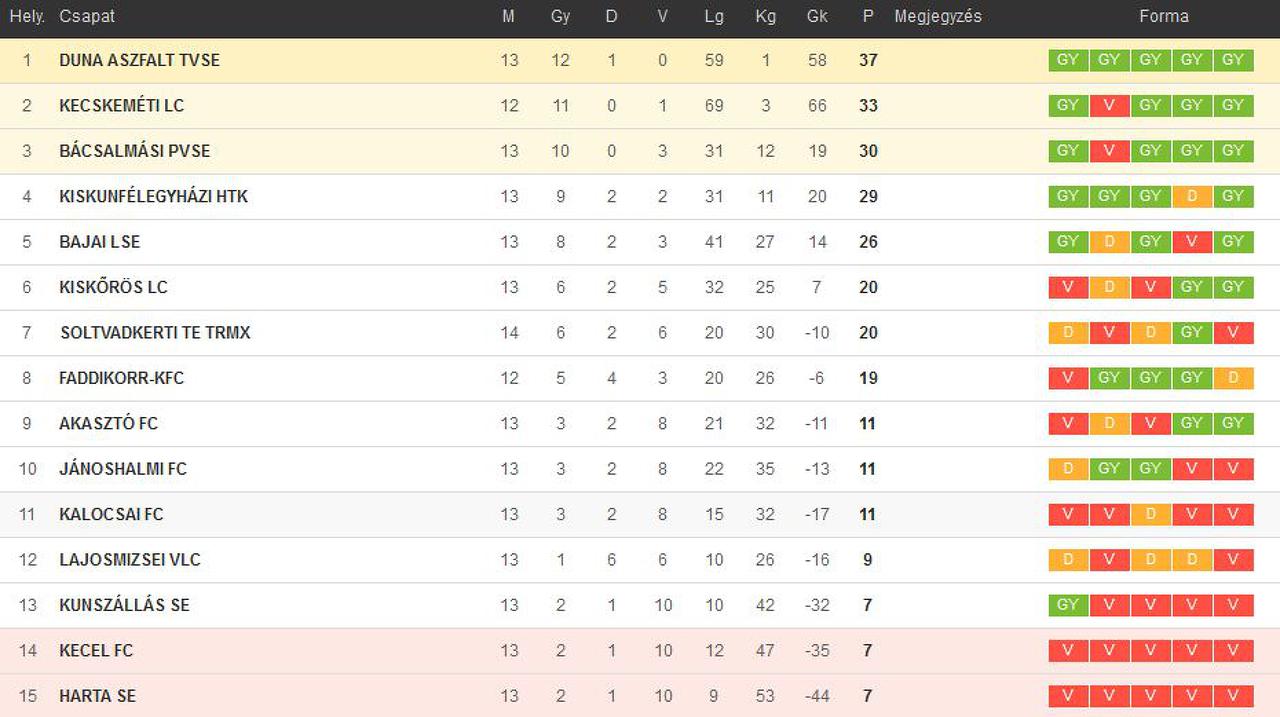The image size is (1280, 717).
Task: Click the red V badge in Faddikorr-KFC row
Action: click(1068, 378)
